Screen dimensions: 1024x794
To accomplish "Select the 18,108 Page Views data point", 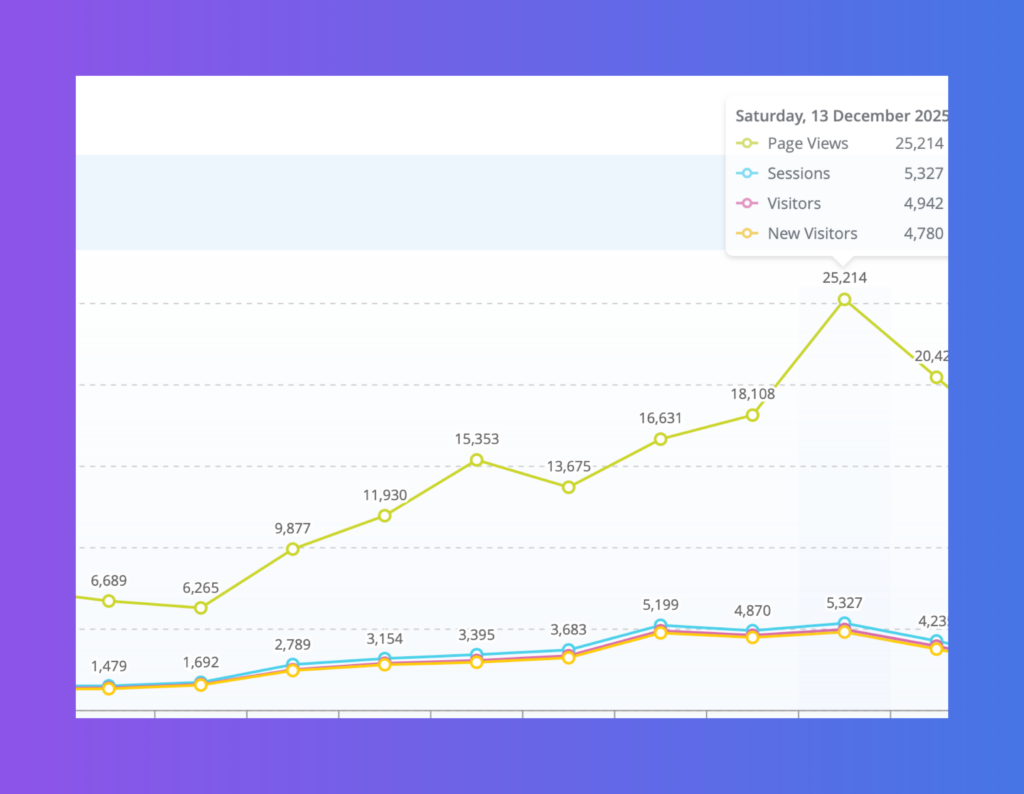I will tap(753, 415).
